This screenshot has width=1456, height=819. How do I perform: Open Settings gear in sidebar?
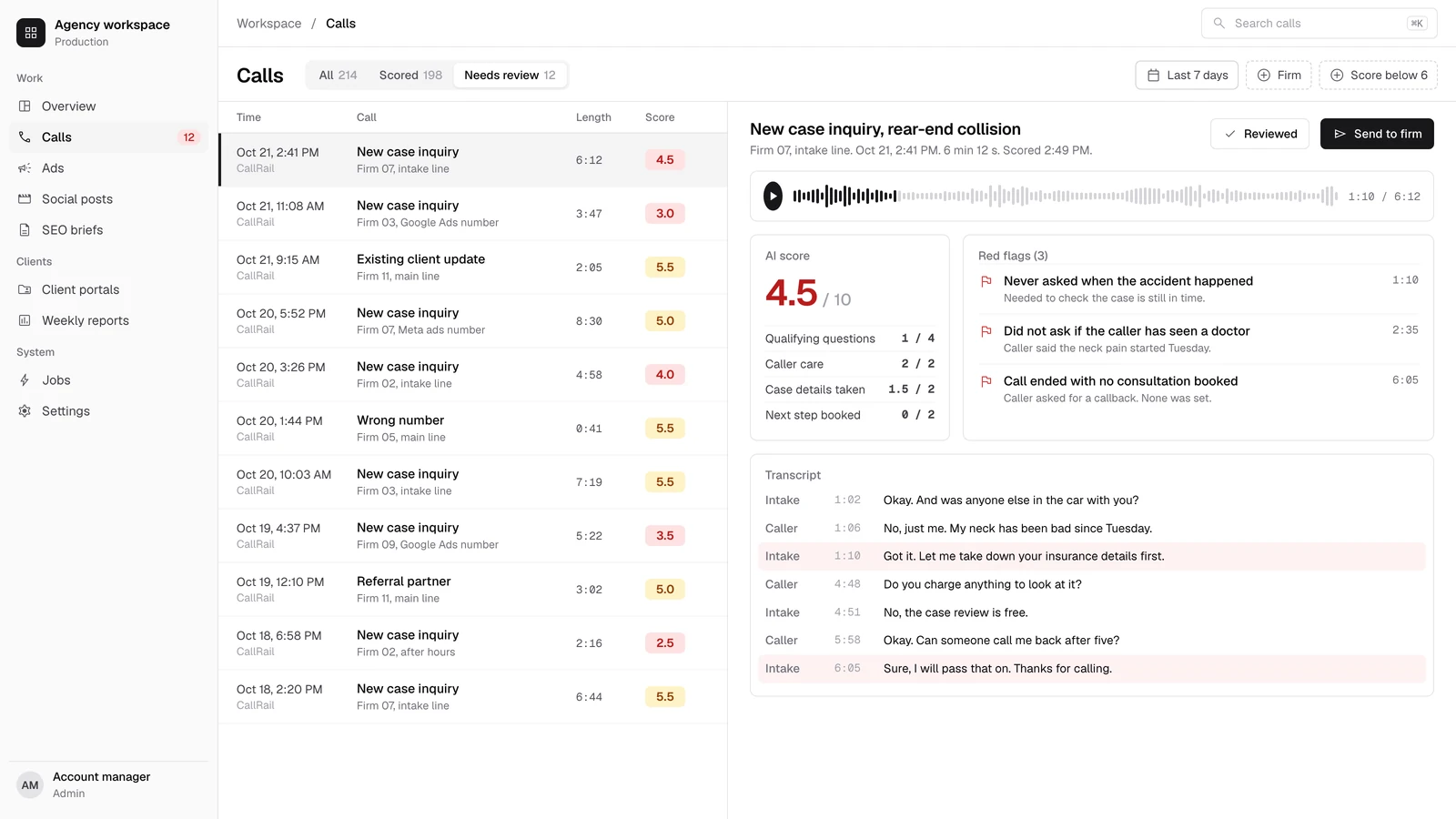[x=25, y=411]
